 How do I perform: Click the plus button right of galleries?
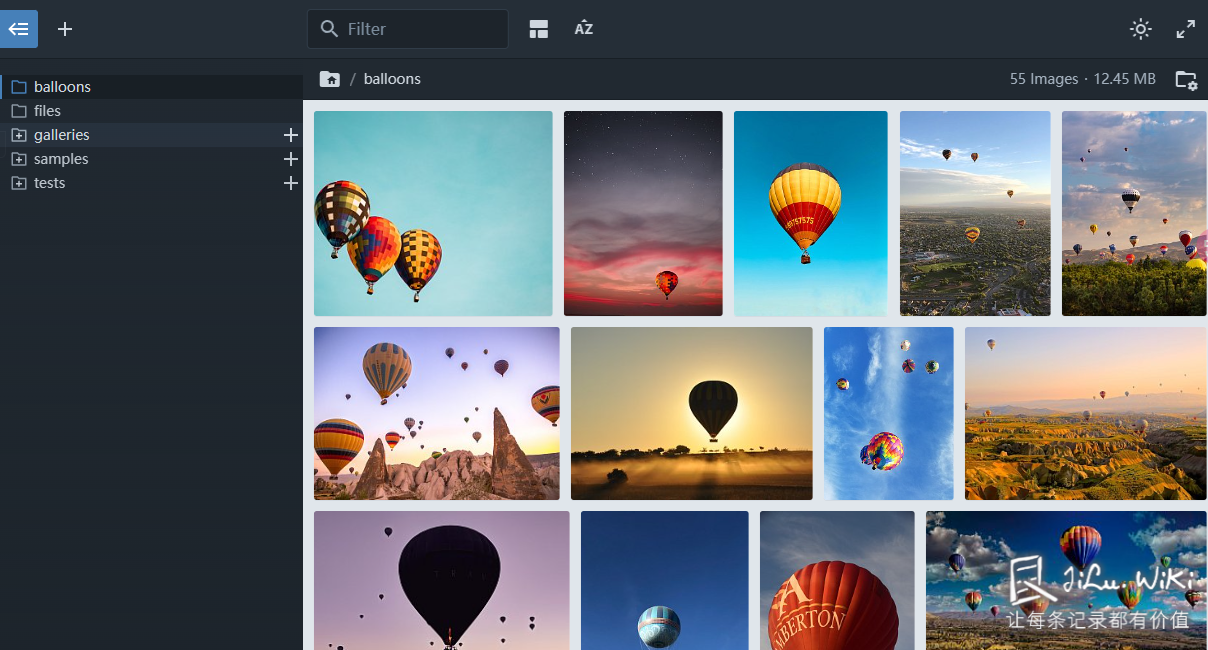(x=291, y=135)
